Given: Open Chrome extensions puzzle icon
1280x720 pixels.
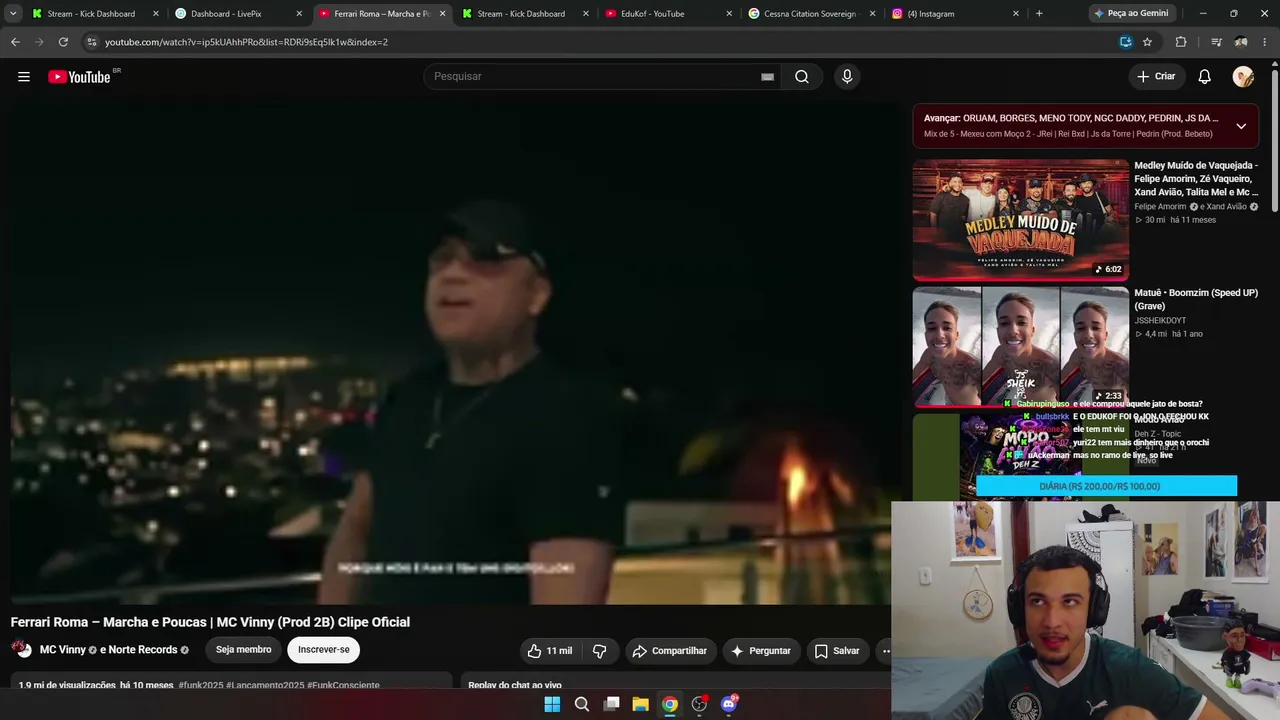Looking at the screenshot, I should [1181, 42].
